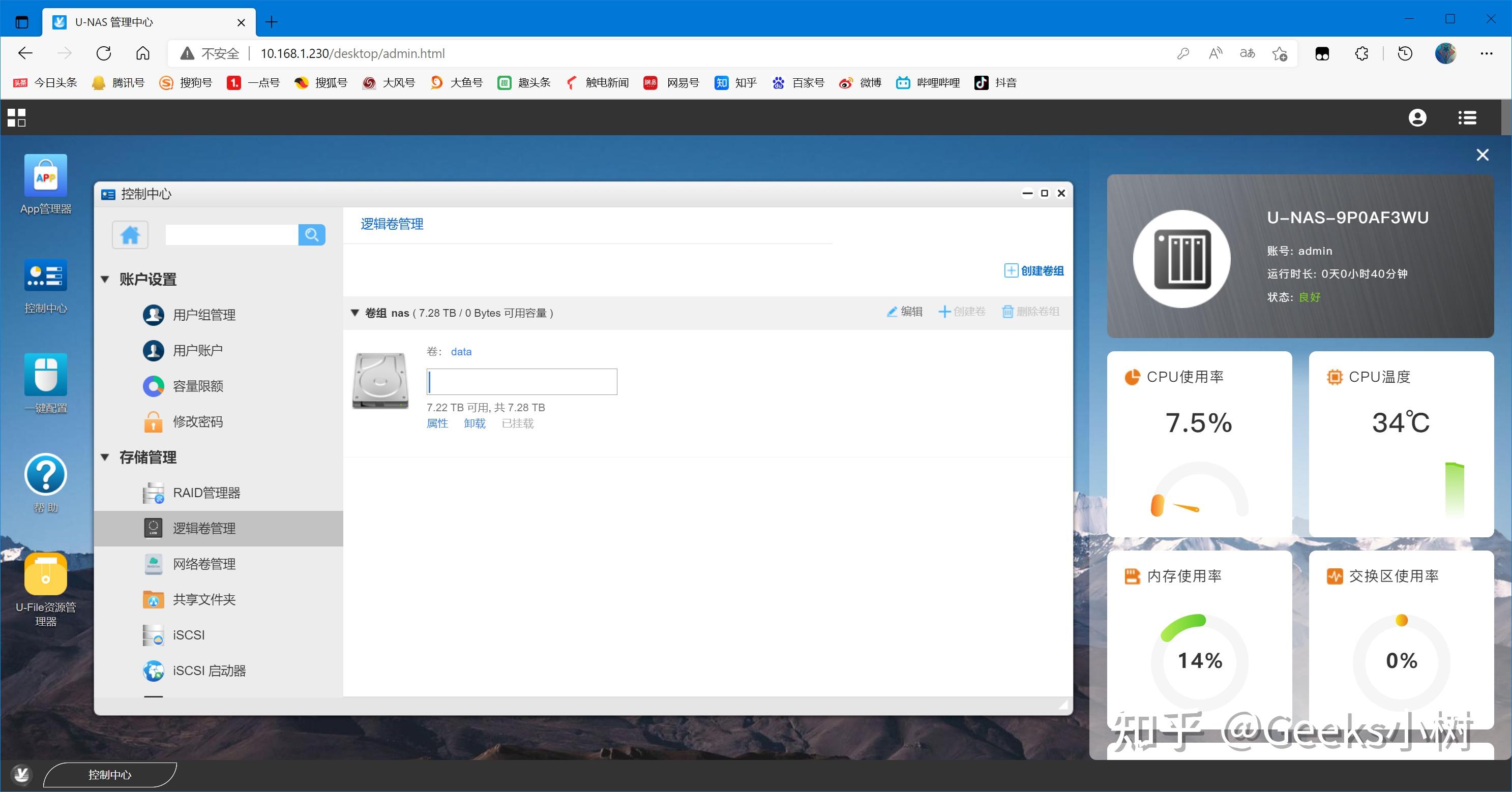1512x792 pixels.
Task: Collapse the 账户设置 section
Action: coord(105,279)
